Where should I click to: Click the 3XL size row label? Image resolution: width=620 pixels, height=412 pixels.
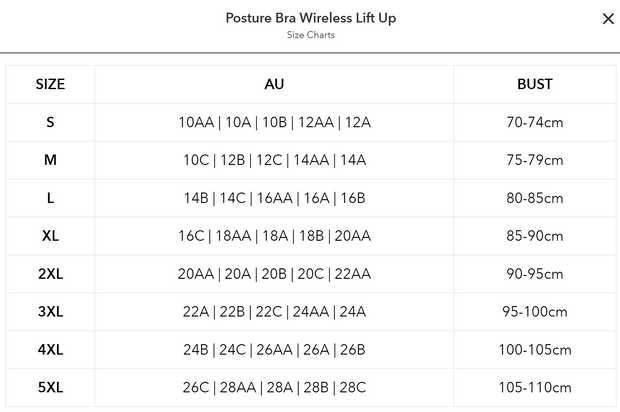(50, 312)
